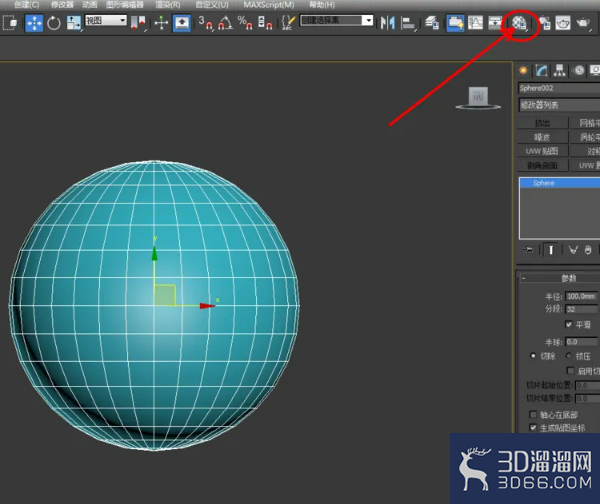The height and width of the screenshot is (504, 600).
Task: Click Remove Modifier trash icon
Action: coord(588,250)
